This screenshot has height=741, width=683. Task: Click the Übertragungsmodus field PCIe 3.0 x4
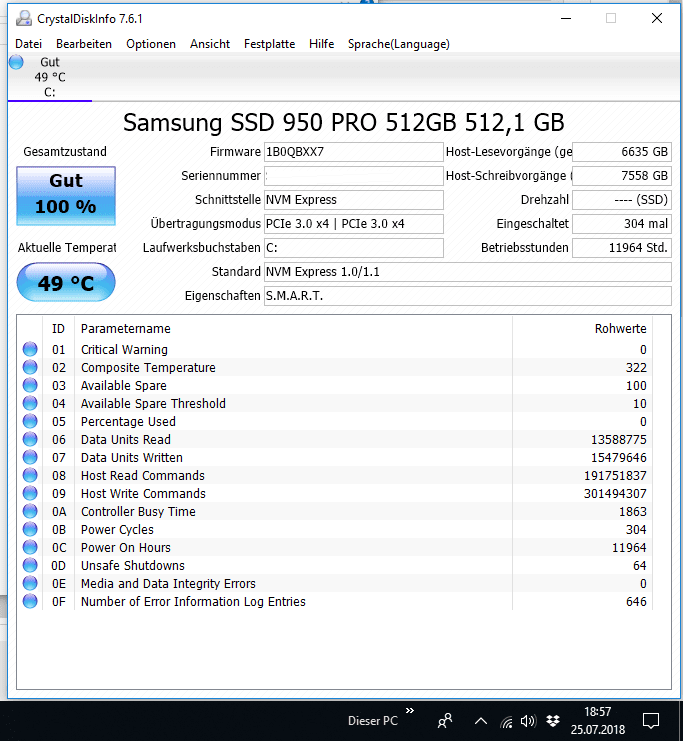[354, 224]
